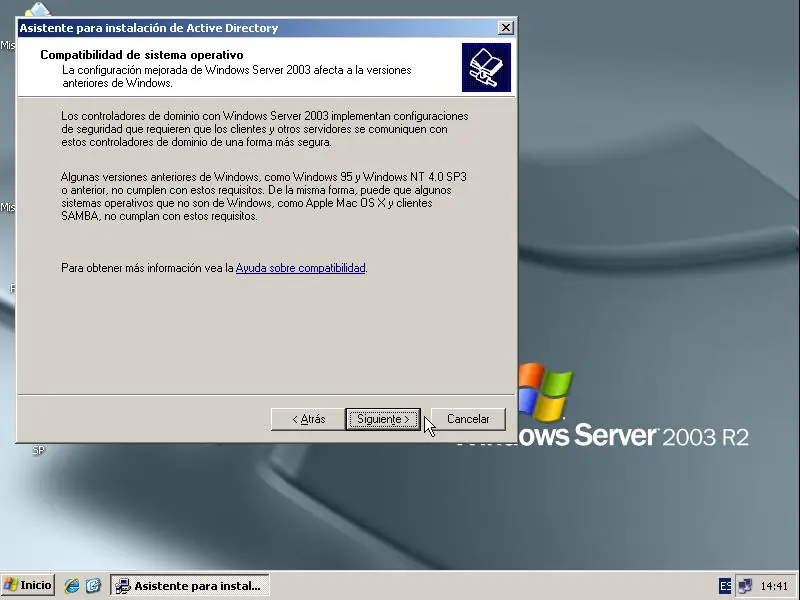The image size is (800, 600).
Task: Open the Ayuda sobre compatibilidad link
Action: click(x=301, y=268)
